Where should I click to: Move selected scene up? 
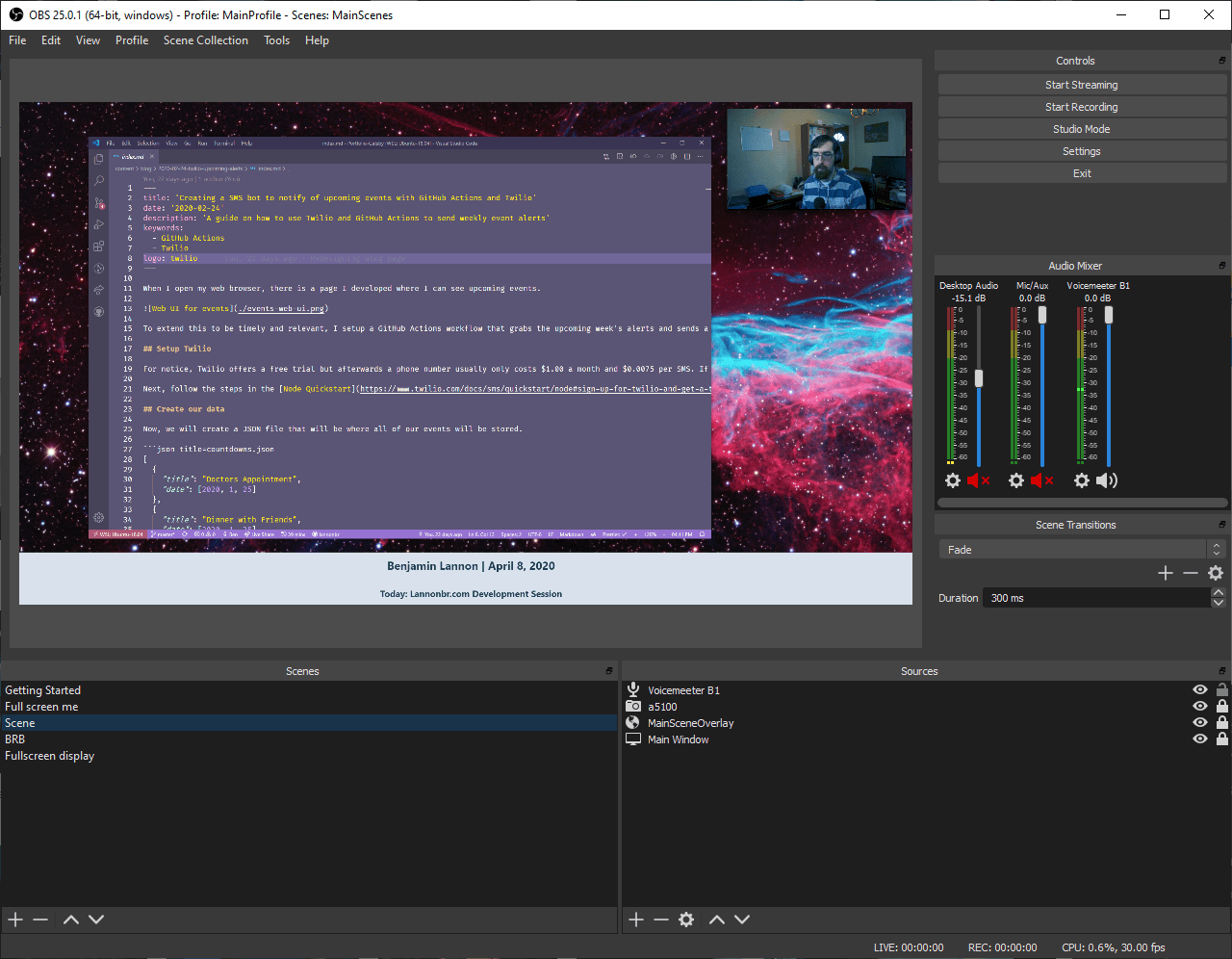[71, 920]
